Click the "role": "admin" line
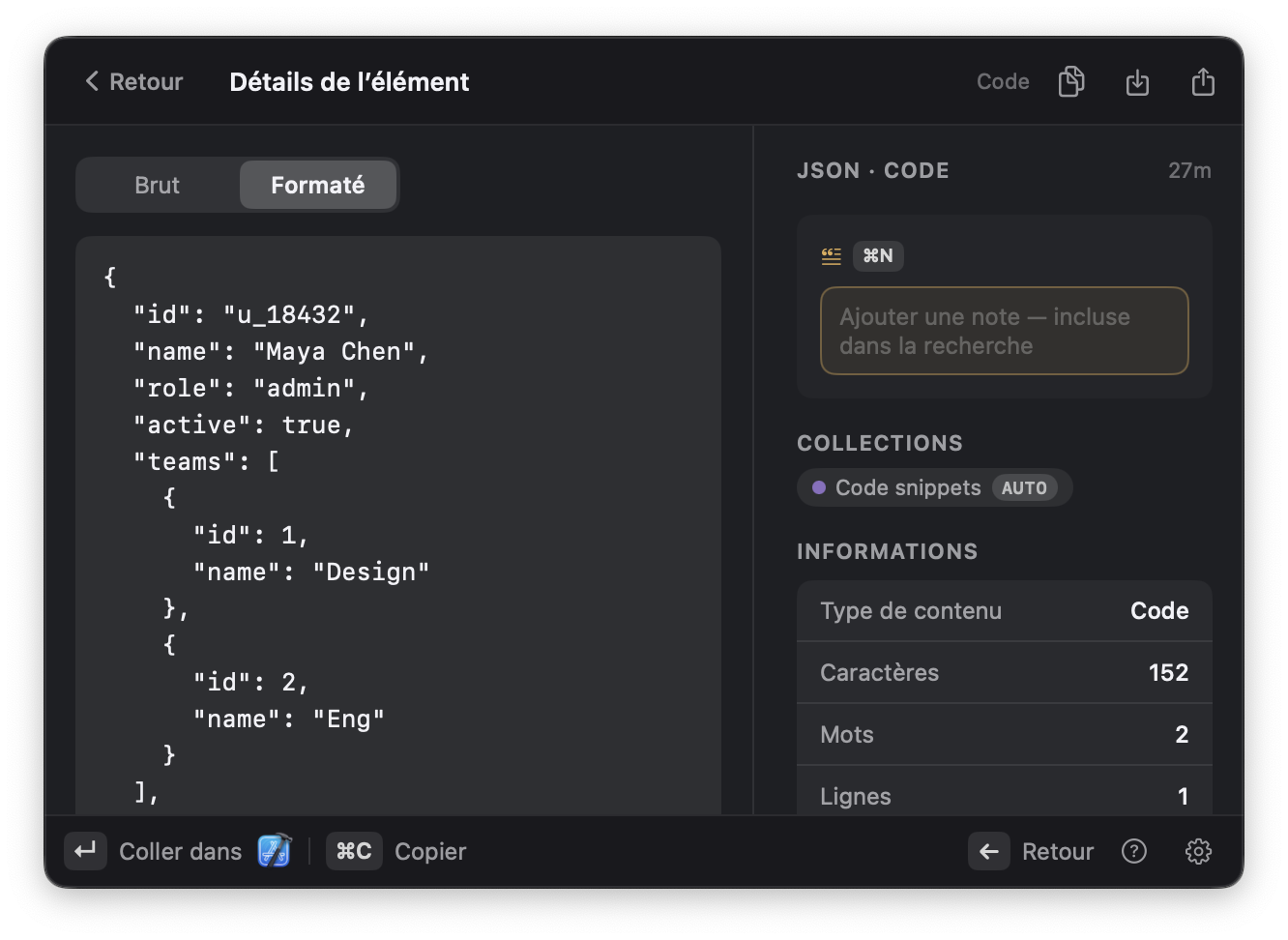 click(x=251, y=388)
